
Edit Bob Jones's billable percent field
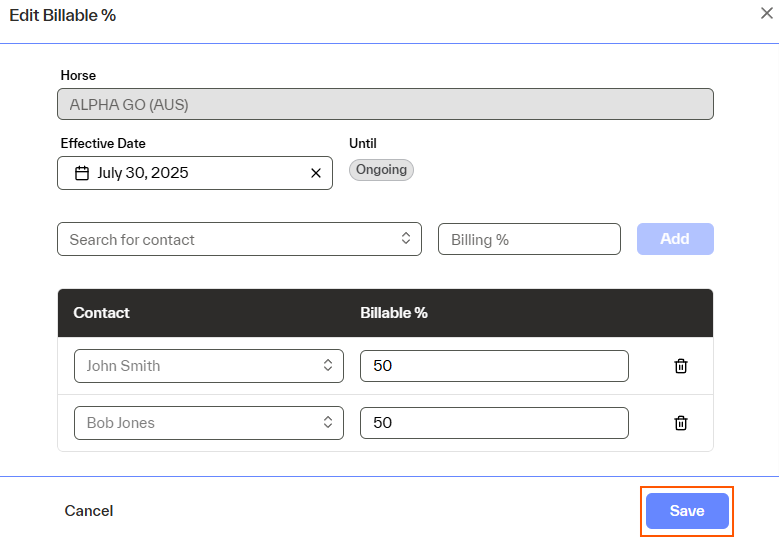pos(494,423)
